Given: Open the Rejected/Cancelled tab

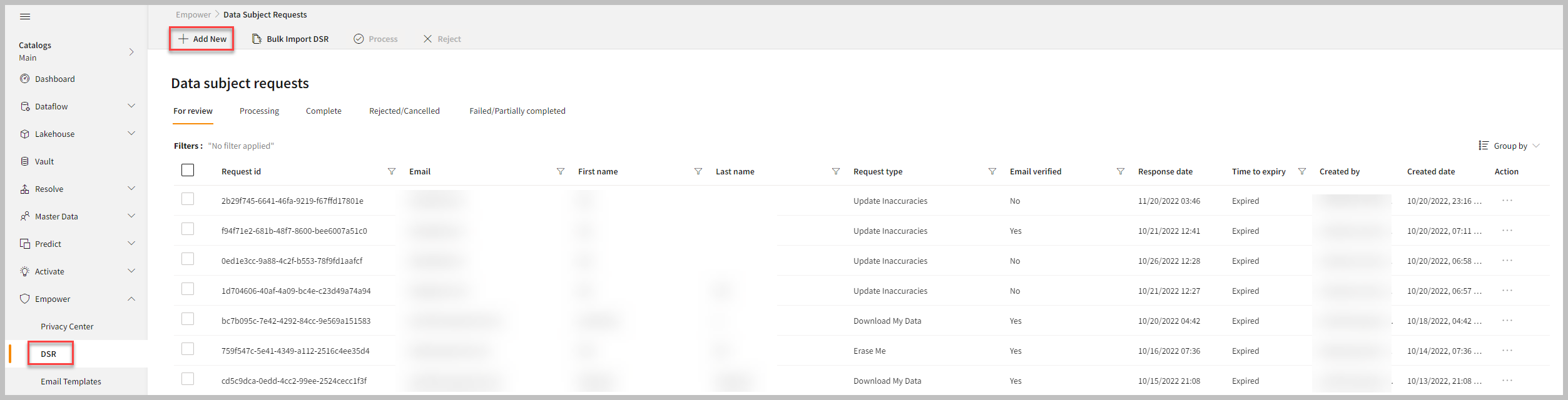Looking at the screenshot, I should pyautogui.click(x=404, y=111).
